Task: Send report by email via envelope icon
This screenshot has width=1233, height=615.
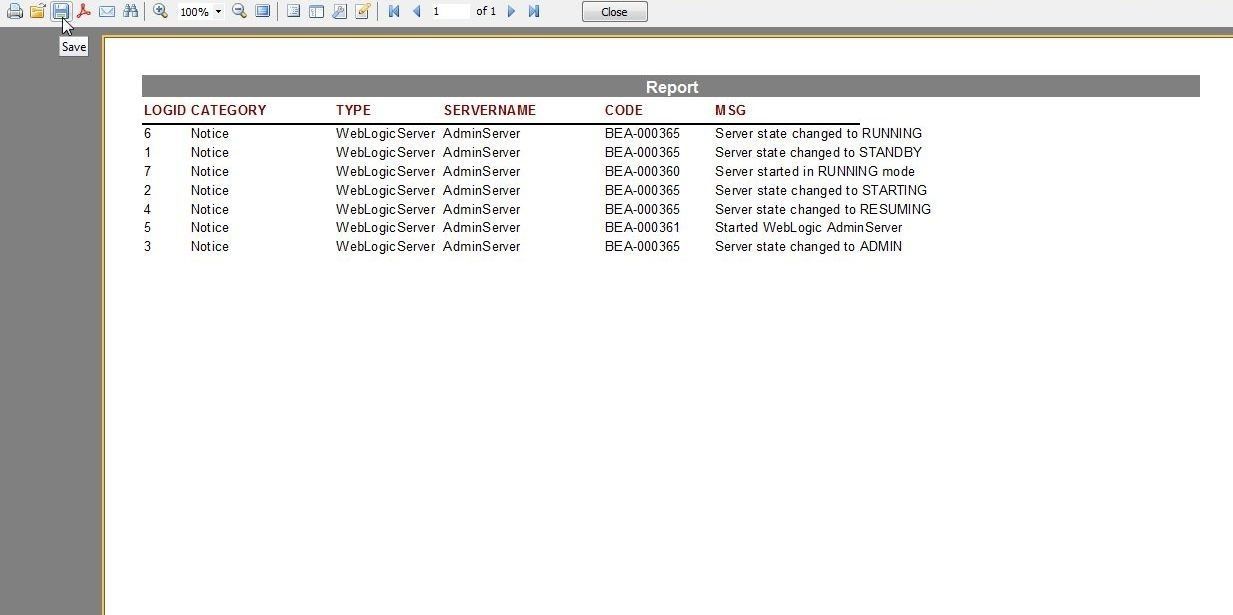Action: pos(106,12)
